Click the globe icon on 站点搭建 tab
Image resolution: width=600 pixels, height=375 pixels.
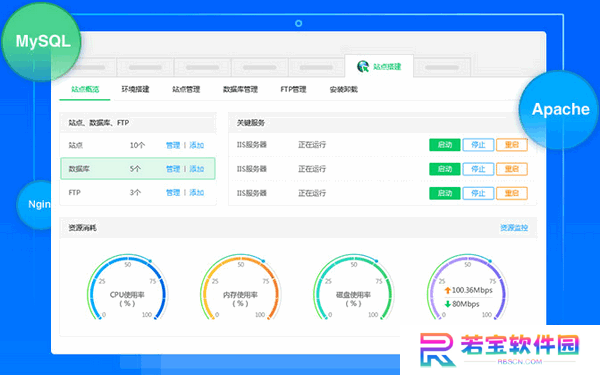pos(363,67)
